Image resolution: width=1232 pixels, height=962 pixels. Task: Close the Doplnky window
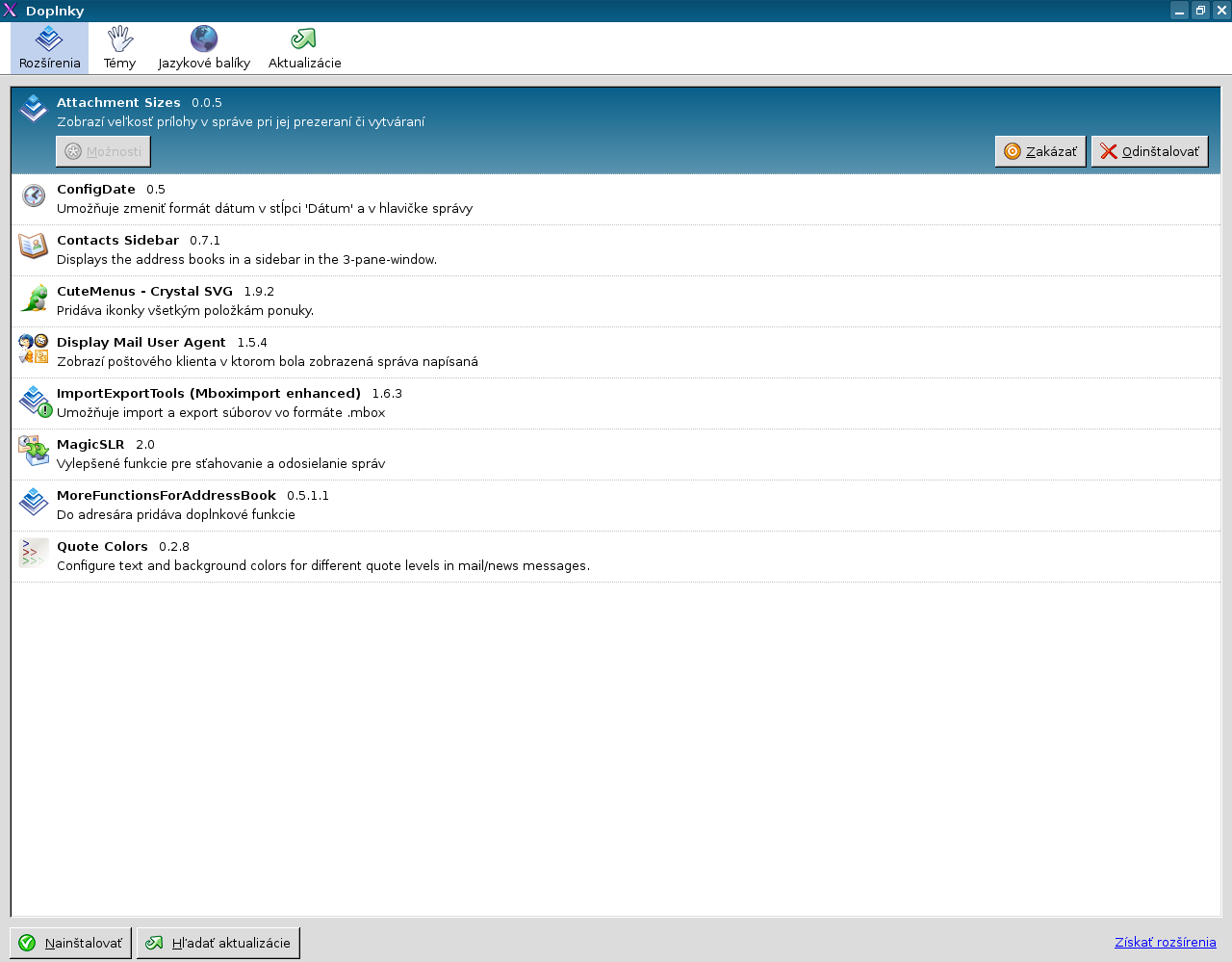tap(1220, 11)
